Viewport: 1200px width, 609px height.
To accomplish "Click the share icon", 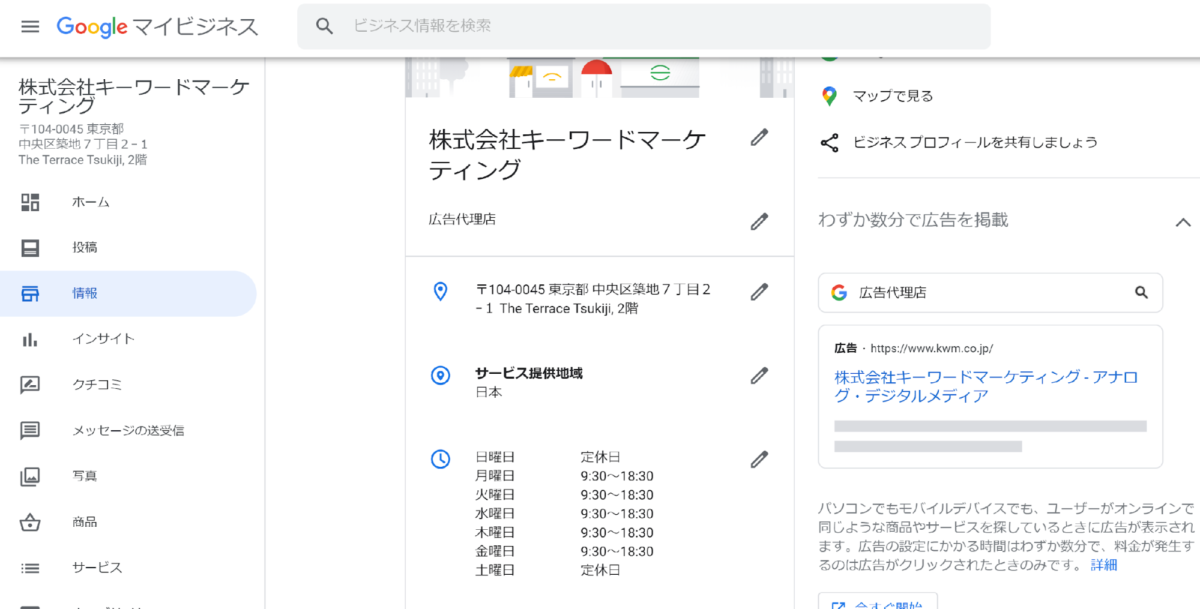I will coord(829,143).
